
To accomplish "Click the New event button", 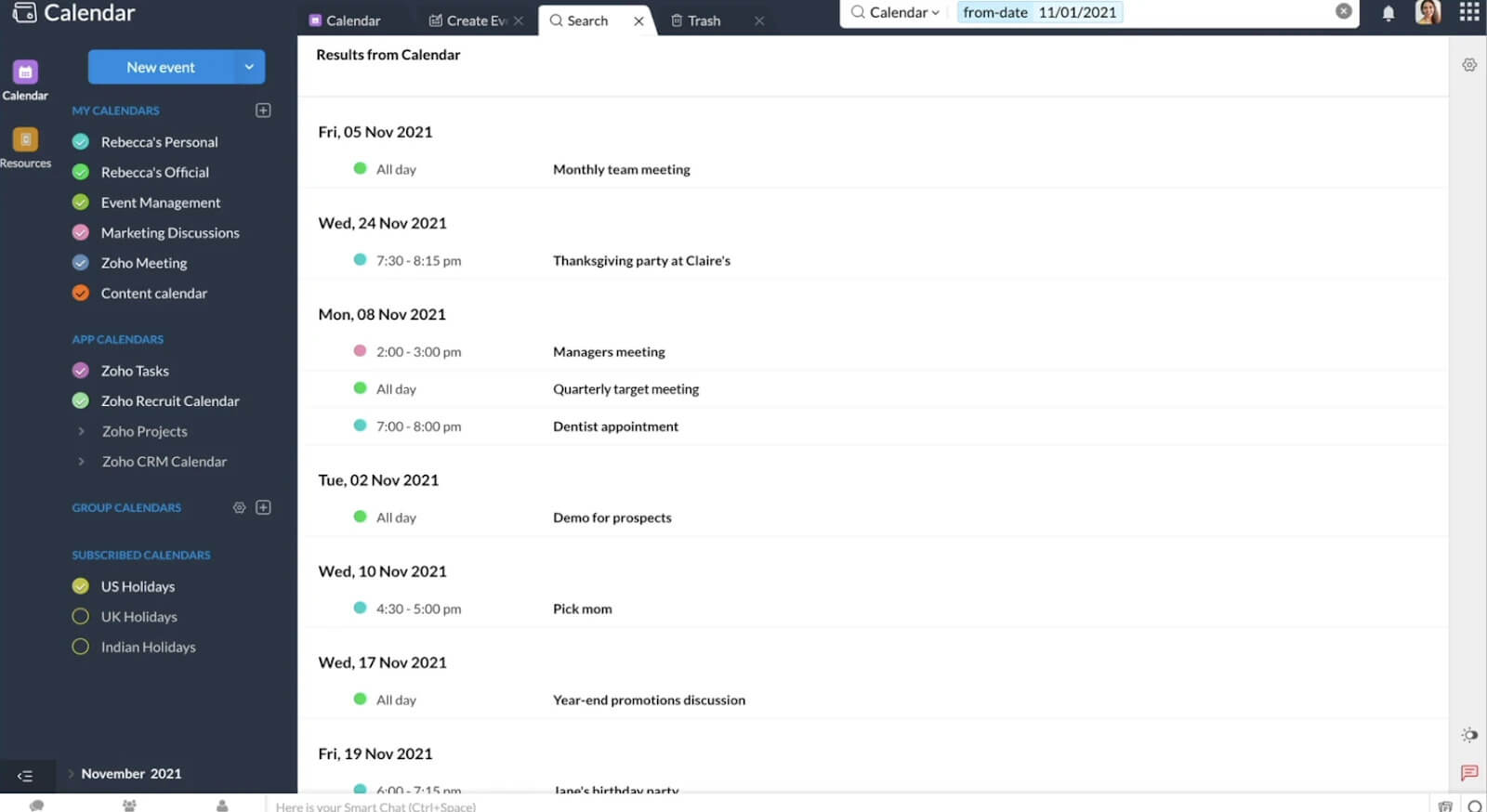I will coord(161,67).
